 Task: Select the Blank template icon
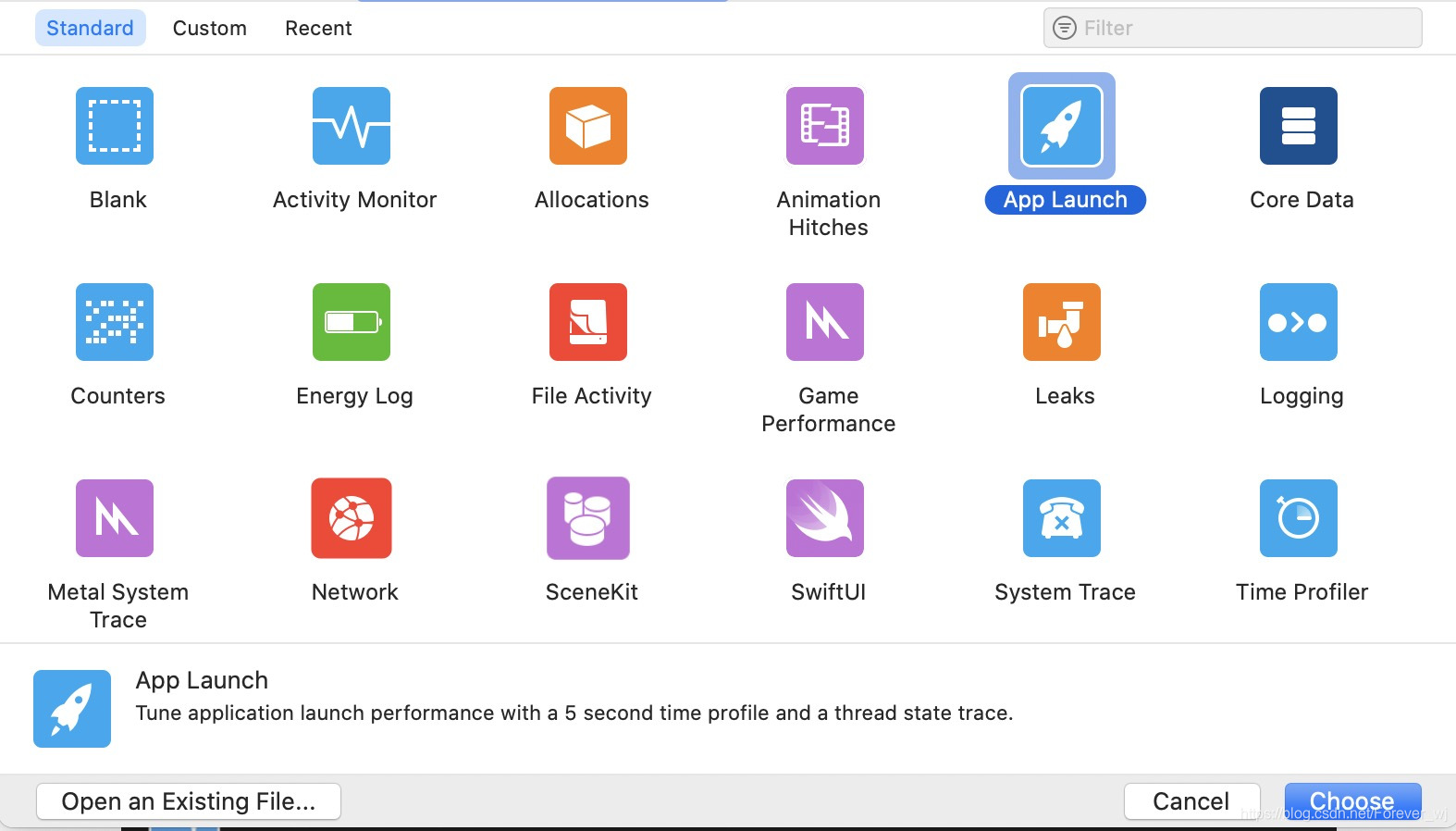tap(115, 126)
